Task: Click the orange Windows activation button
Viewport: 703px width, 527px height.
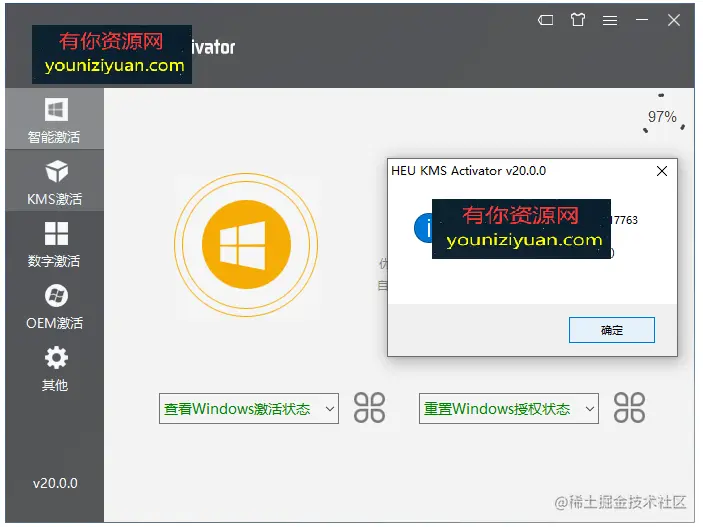Action: (x=246, y=244)
